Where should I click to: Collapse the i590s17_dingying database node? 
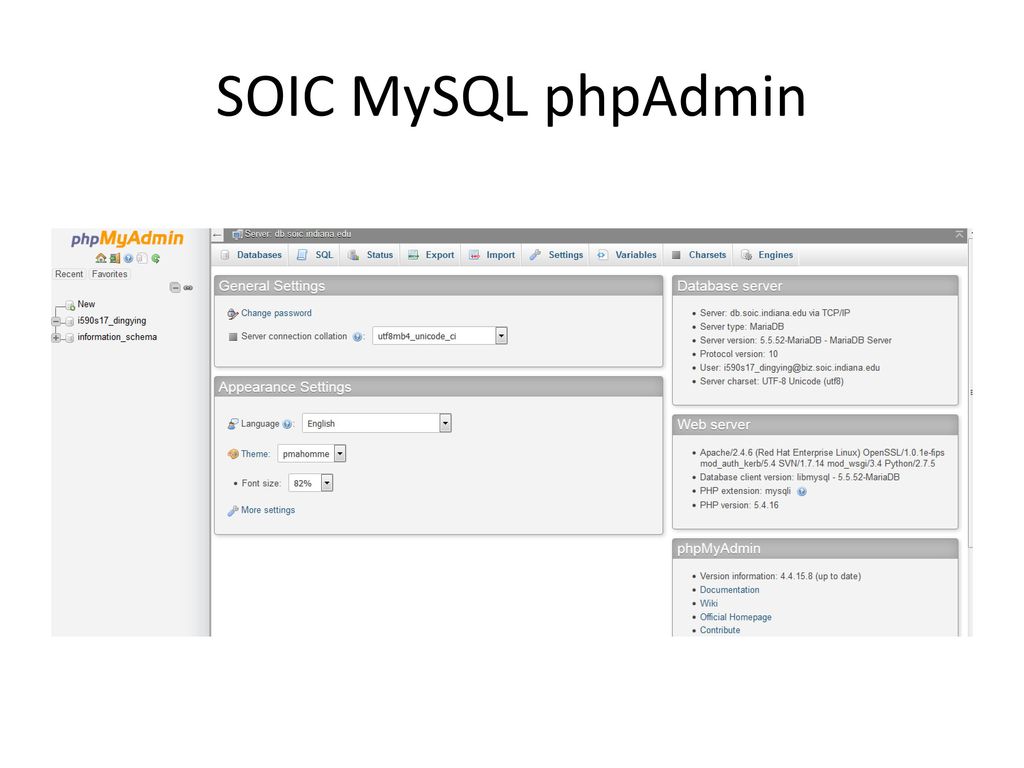click(56, 321)
